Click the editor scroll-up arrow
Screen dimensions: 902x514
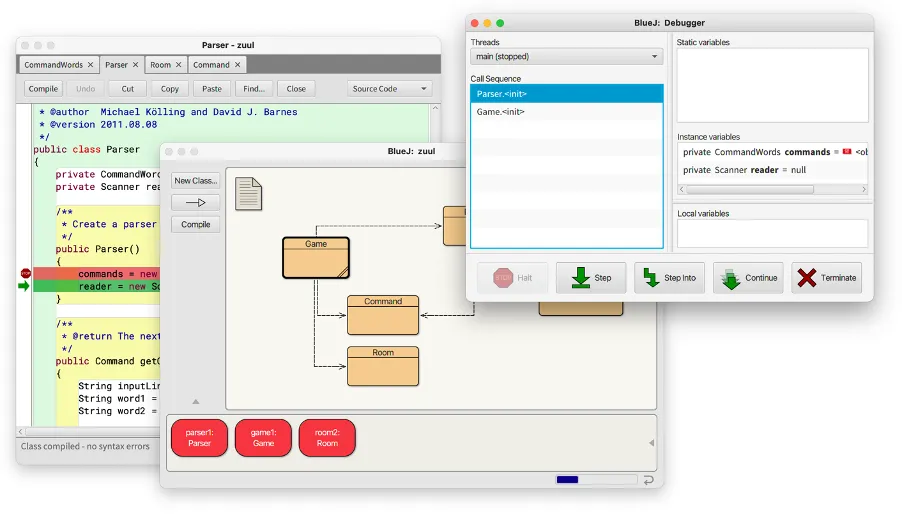435,108
